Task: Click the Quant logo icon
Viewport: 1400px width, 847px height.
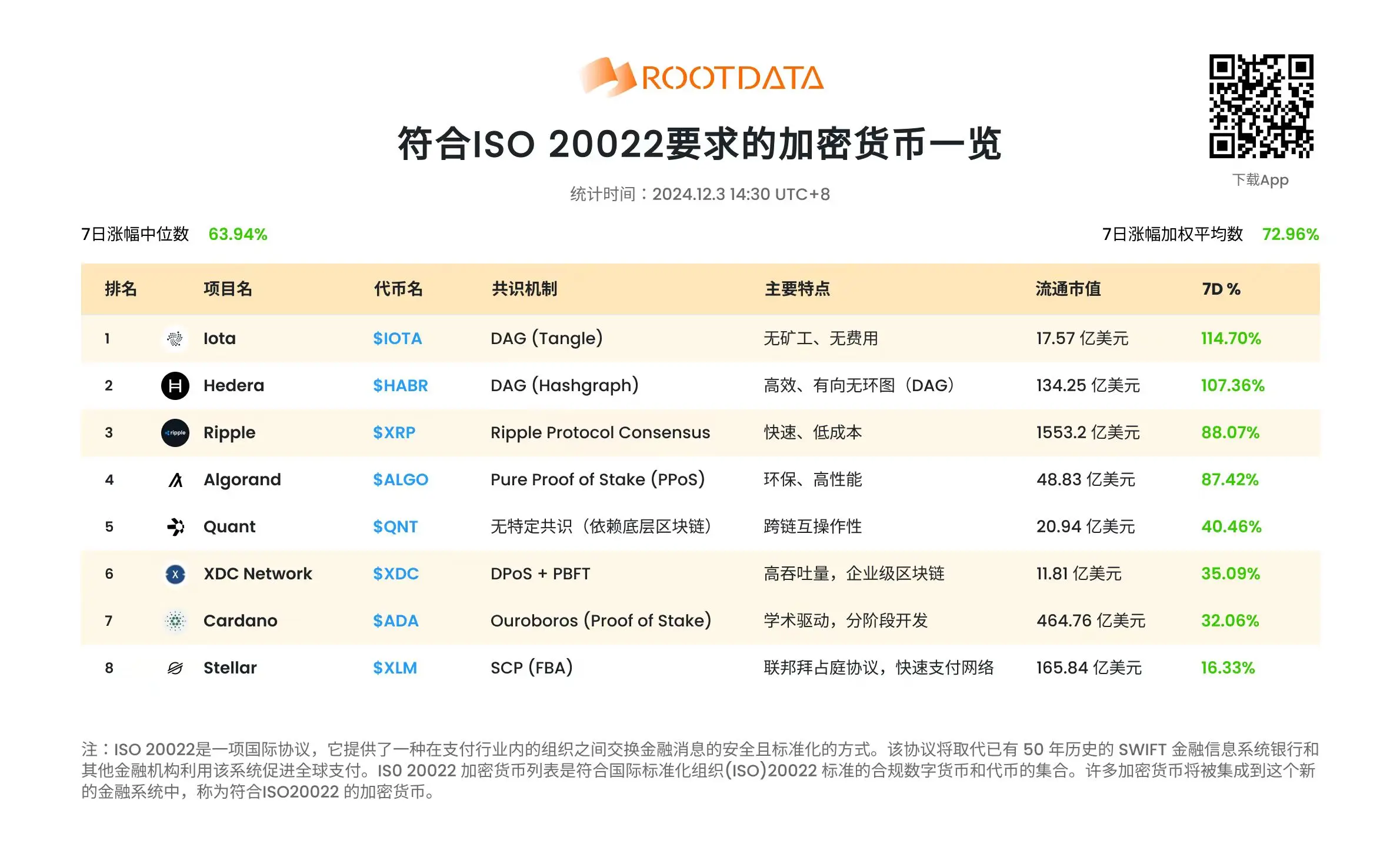Action: click(174, 526)
